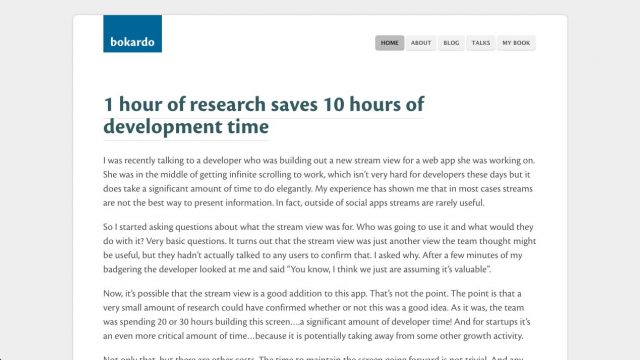Click the words 'infinite scrolling' in first paragraph
Image resolution: width=640 pixels, height=360 pixels.
260,175
